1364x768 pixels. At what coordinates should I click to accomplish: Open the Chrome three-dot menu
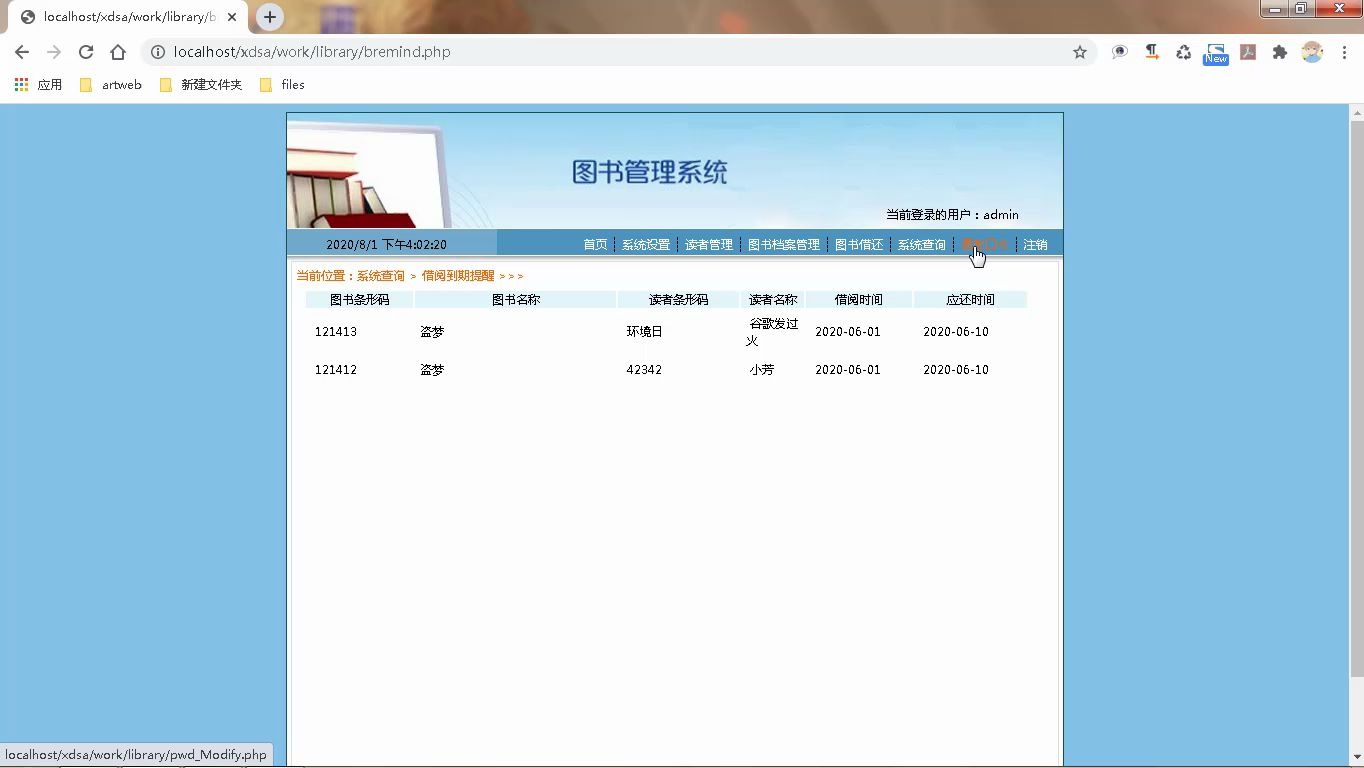pos(1344,51)
